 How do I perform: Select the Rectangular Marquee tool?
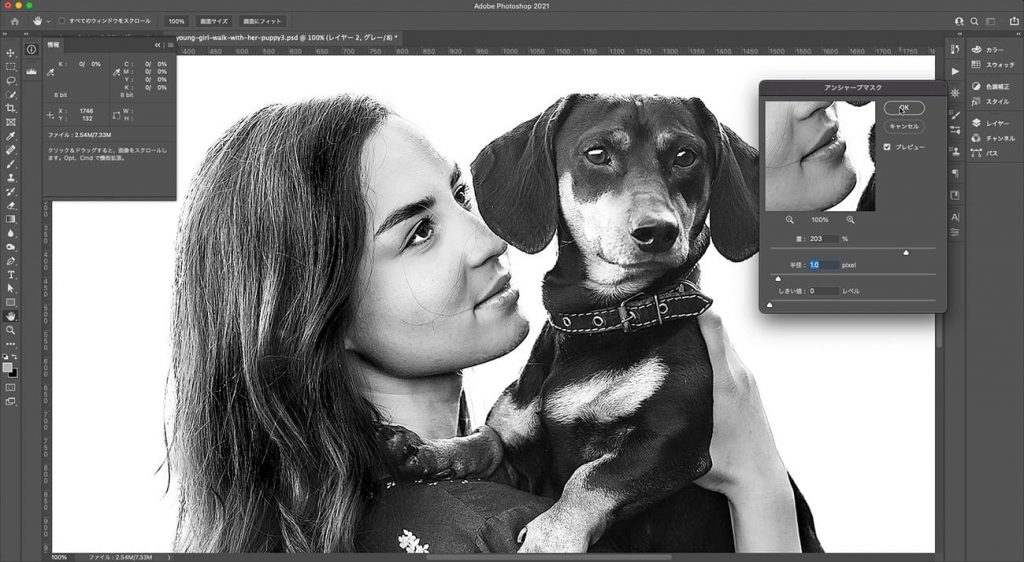tap(10, 67)
